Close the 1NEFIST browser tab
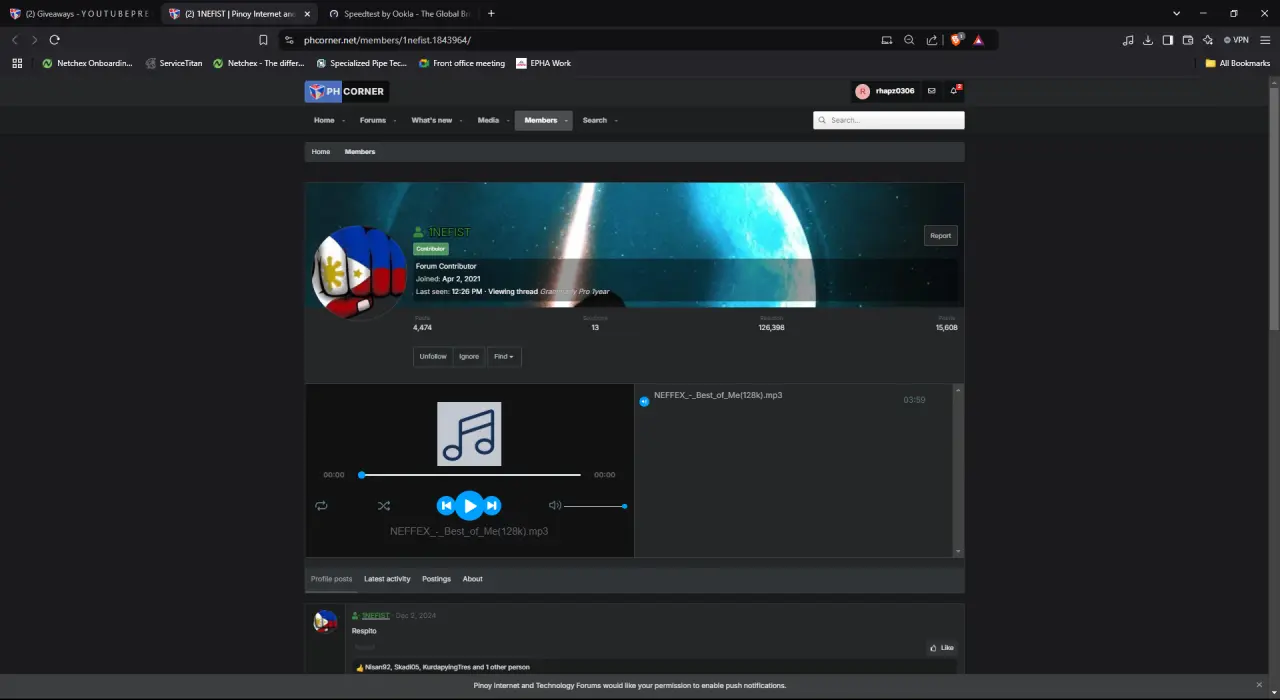This screenshot has width=1280, height=700. [307, 14]
